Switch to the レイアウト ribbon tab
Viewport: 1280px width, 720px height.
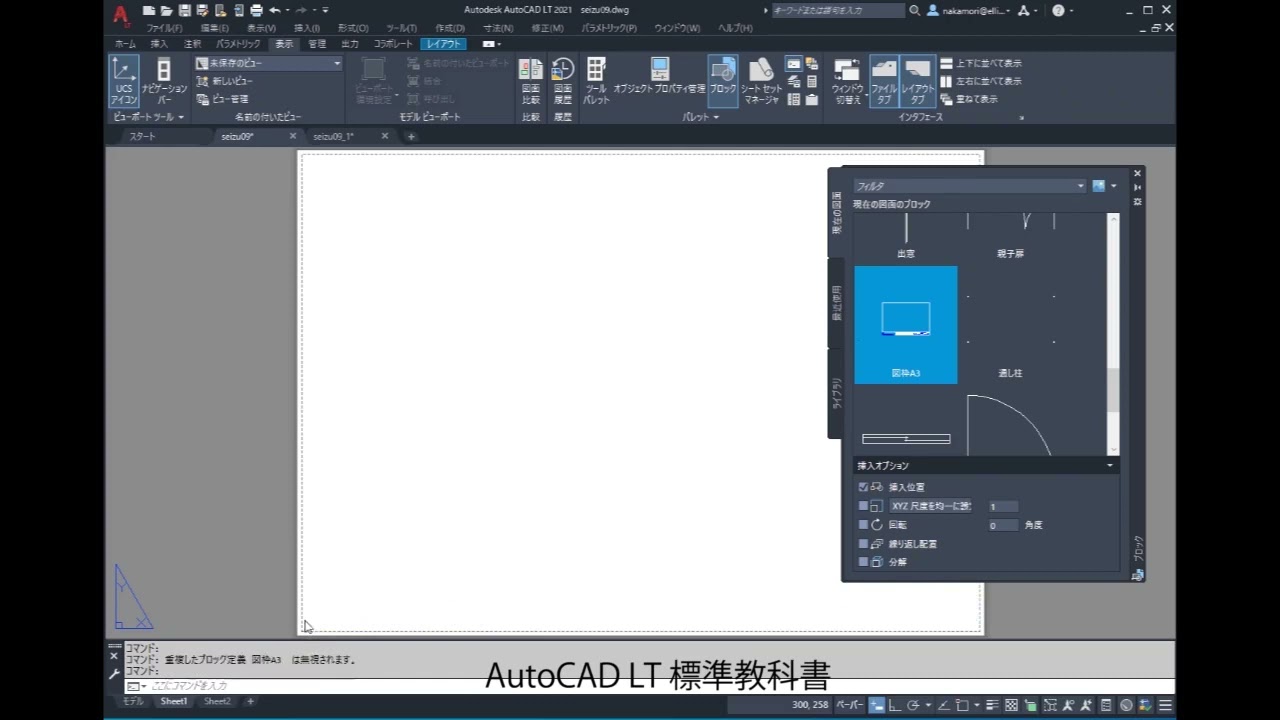click(443, 44)
